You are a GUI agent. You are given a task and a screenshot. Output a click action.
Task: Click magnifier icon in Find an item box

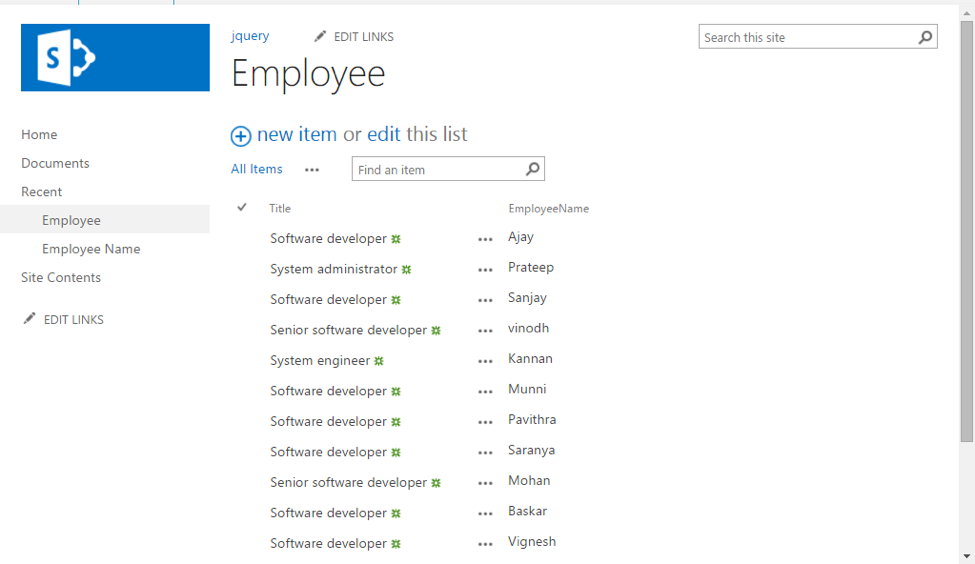click(x=532, y=169)
